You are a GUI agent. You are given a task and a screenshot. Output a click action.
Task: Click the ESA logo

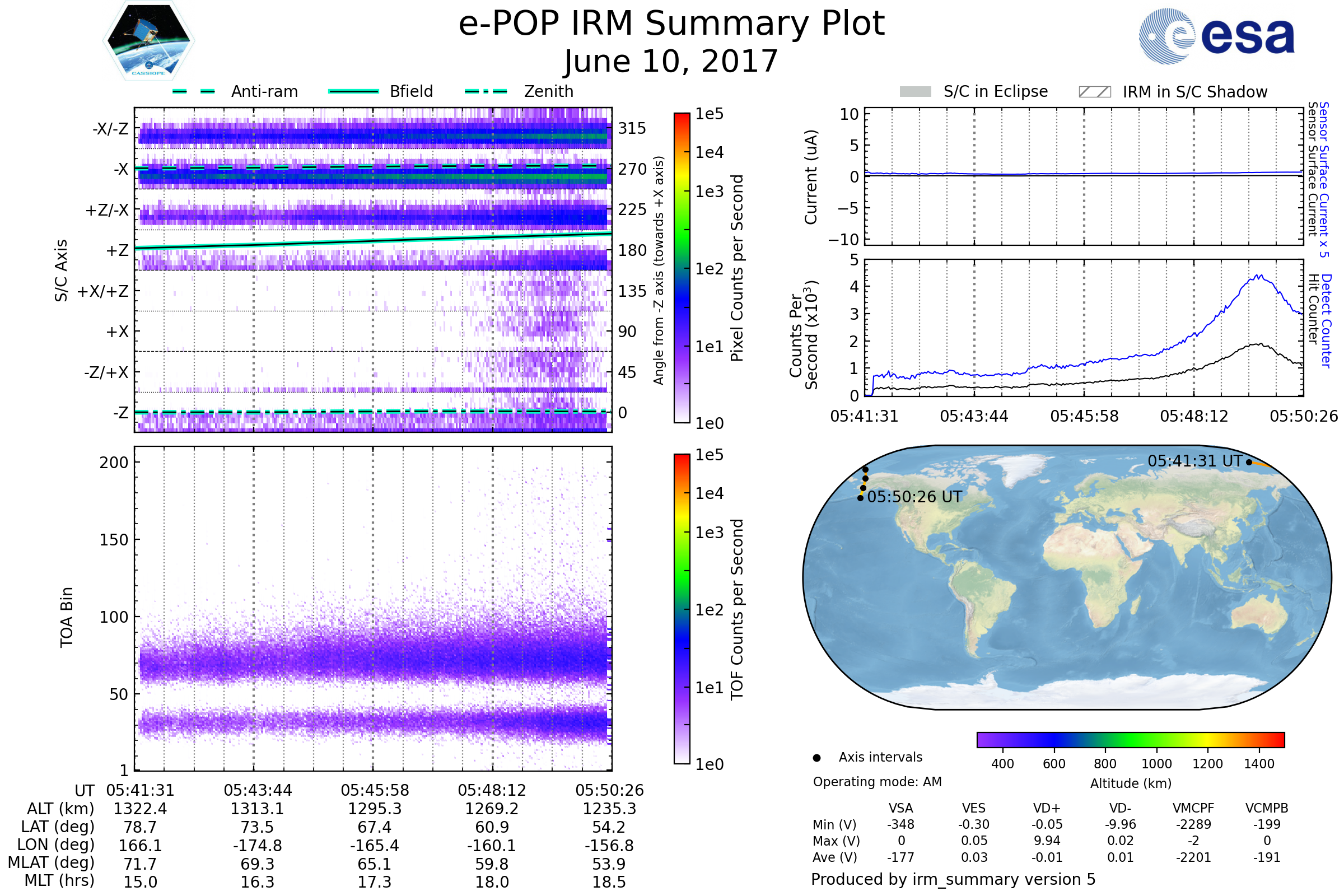point(1216,36)
